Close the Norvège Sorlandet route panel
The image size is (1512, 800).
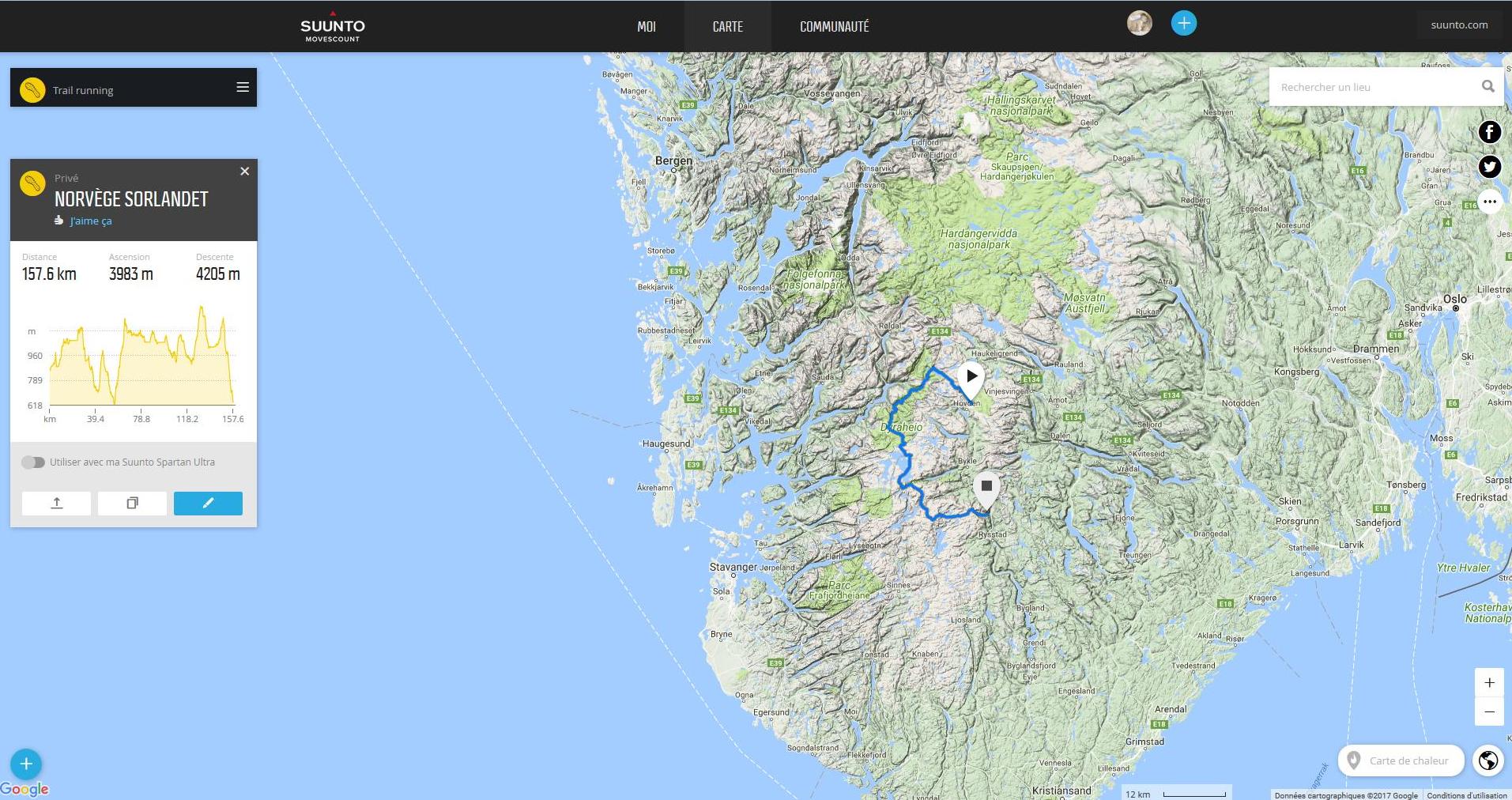(244, 172)
